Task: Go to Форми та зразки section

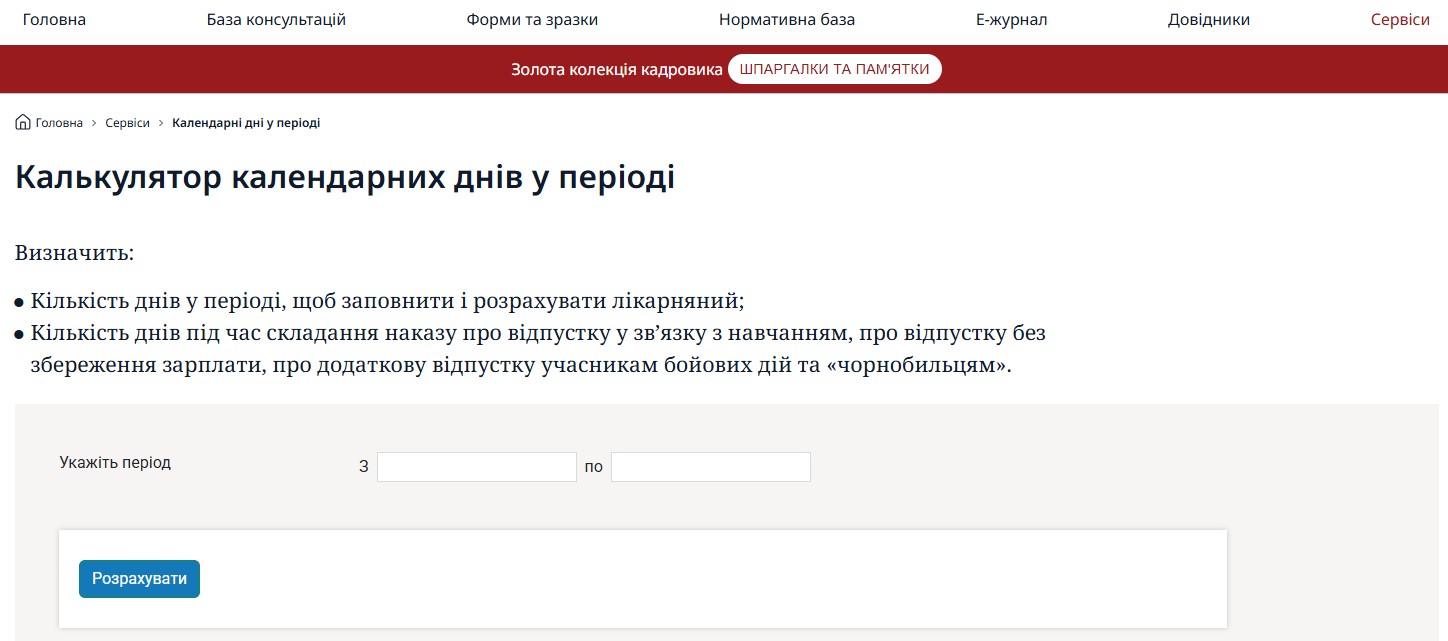Action: (x=532, y=20)
